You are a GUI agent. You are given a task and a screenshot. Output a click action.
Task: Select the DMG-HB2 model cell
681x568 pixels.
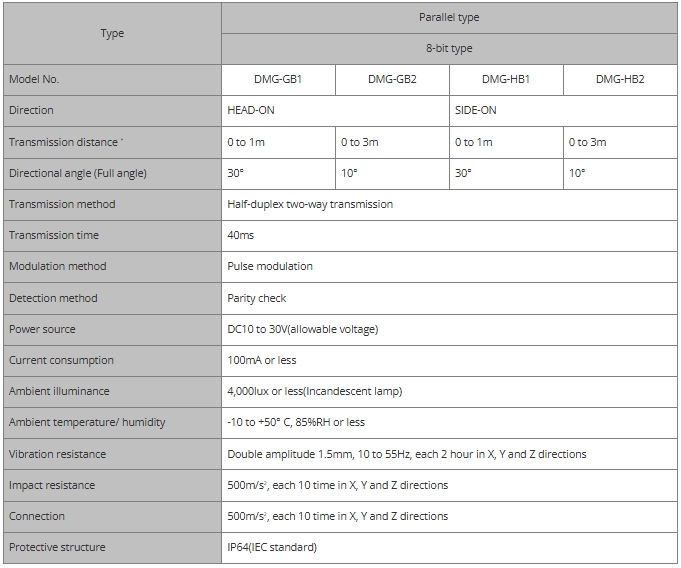(x=620, y=79)
